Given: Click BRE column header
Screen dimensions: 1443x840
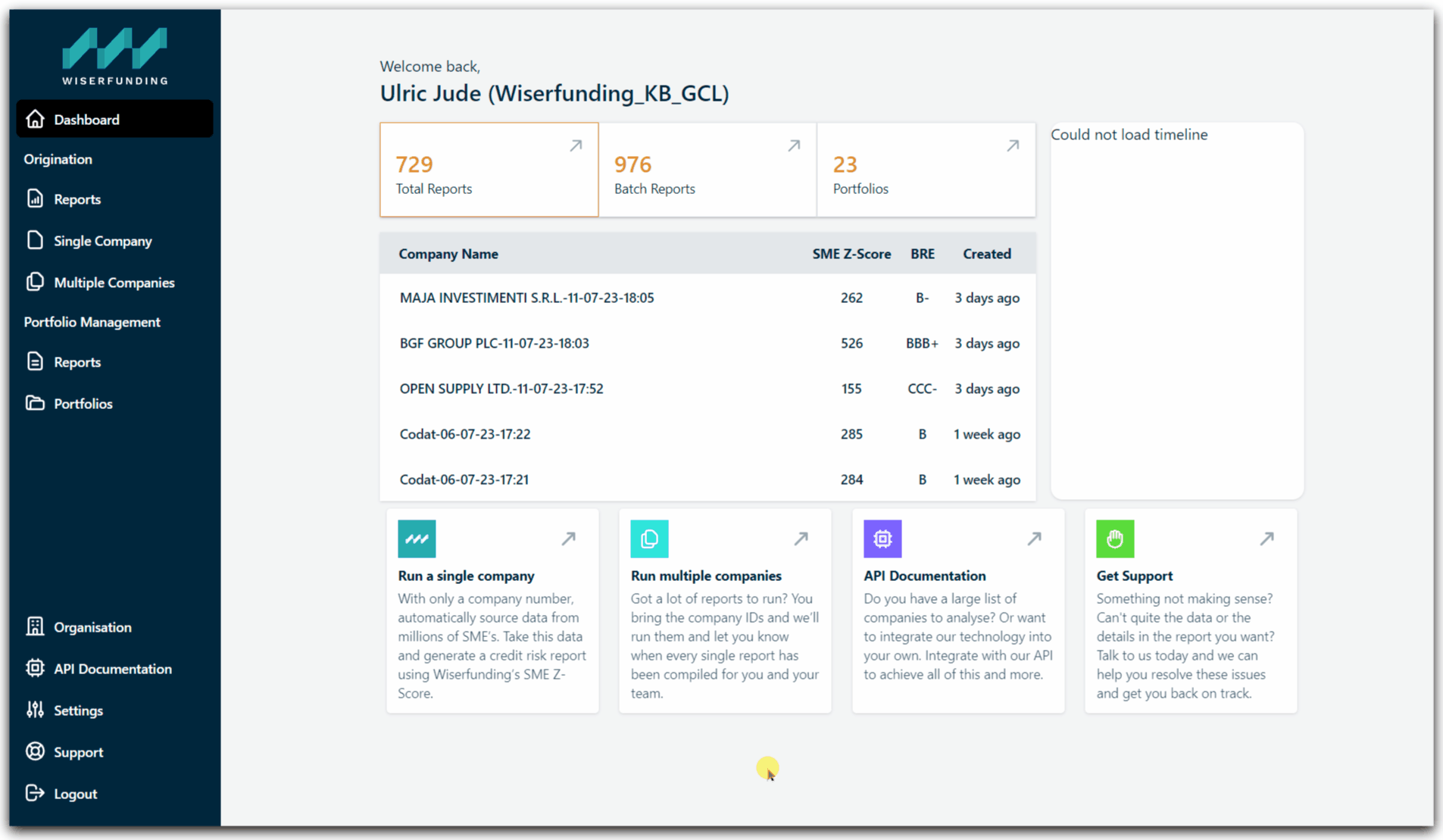Looking at the screenshot, I should pos(922,254).
